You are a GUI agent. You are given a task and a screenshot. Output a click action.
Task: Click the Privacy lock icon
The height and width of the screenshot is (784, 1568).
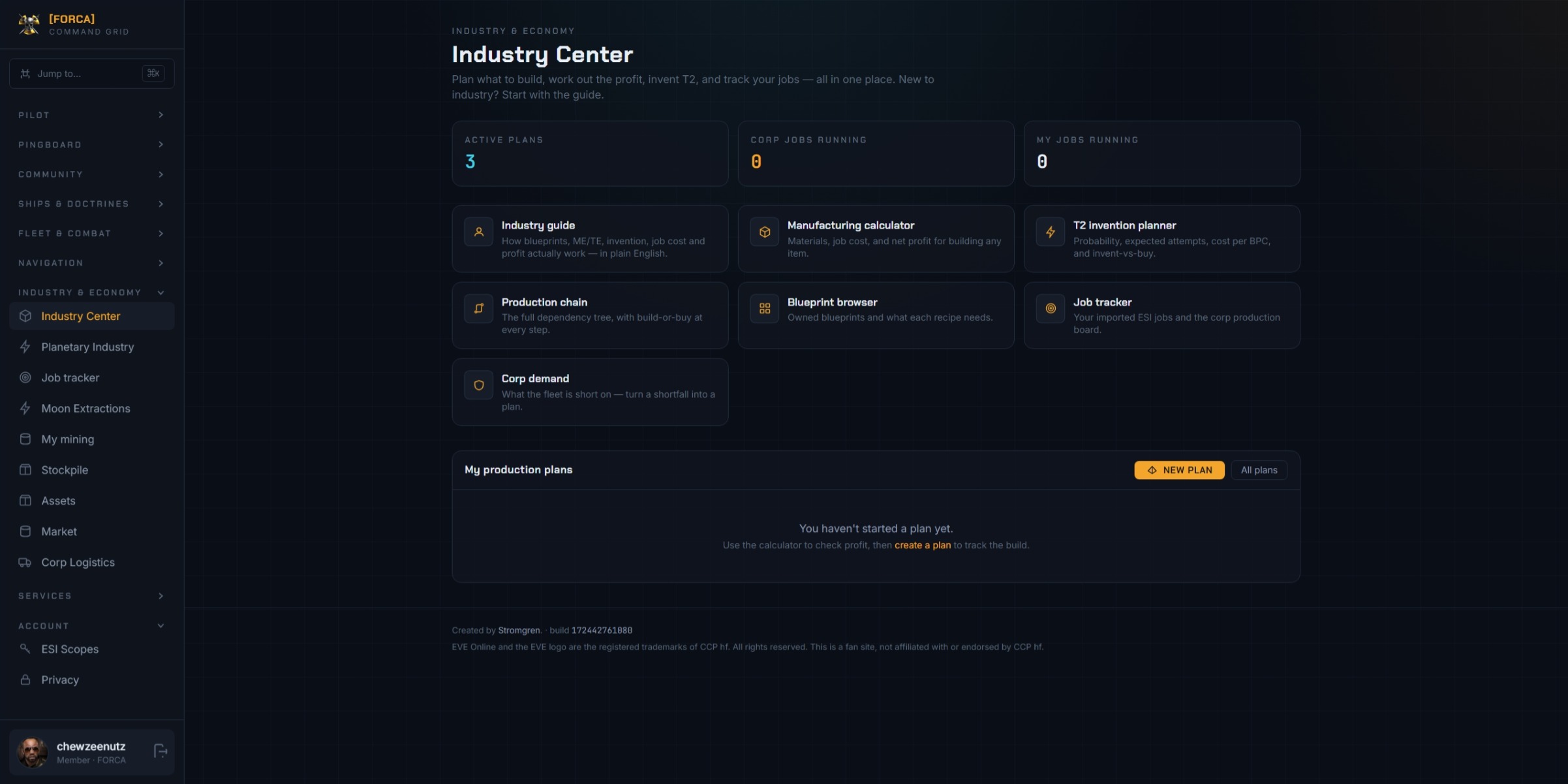click(x=25, y=680)
